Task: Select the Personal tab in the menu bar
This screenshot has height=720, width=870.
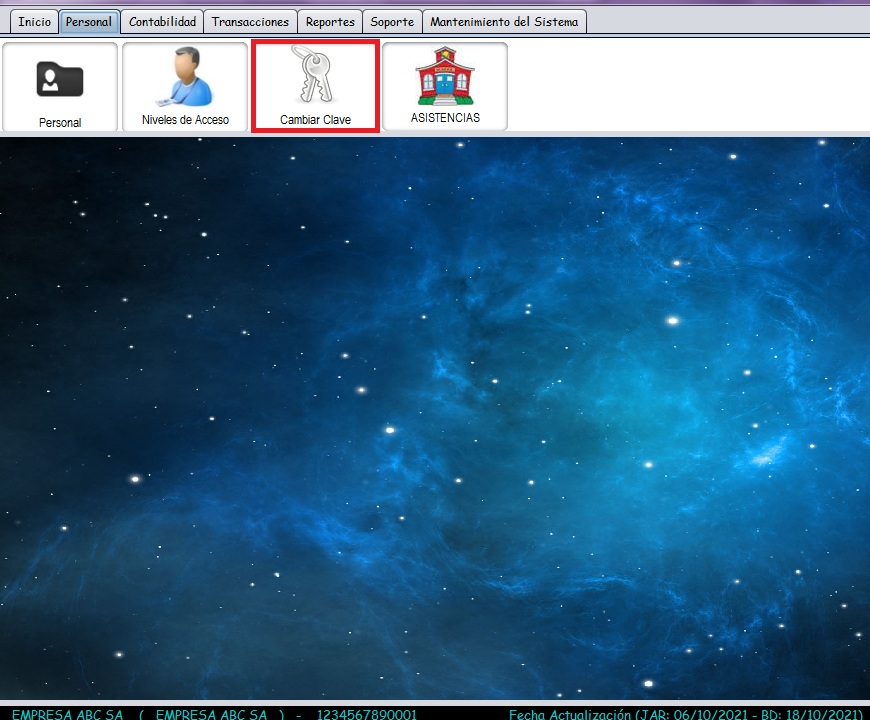Action: tap(89, 22)
